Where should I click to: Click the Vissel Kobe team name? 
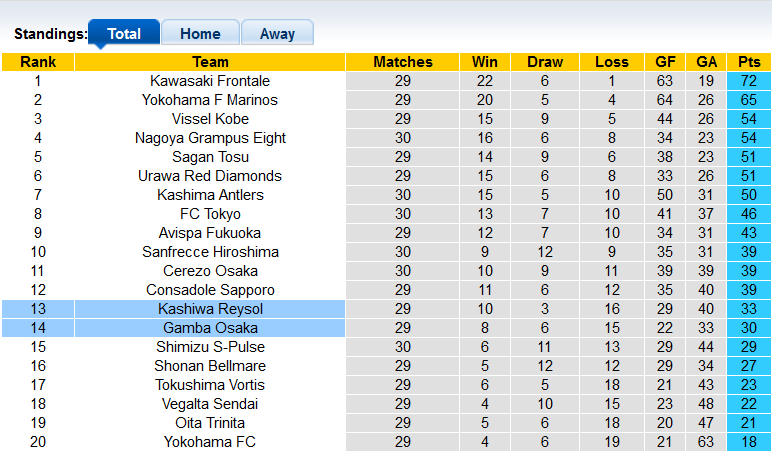point(210,119)
